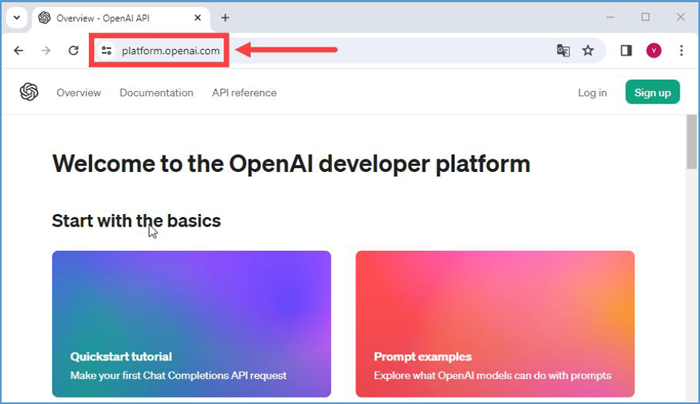Minimize the browser window
Image resolution: width=700 pixels, height=404 pixels.
click(x=610, y=17)
